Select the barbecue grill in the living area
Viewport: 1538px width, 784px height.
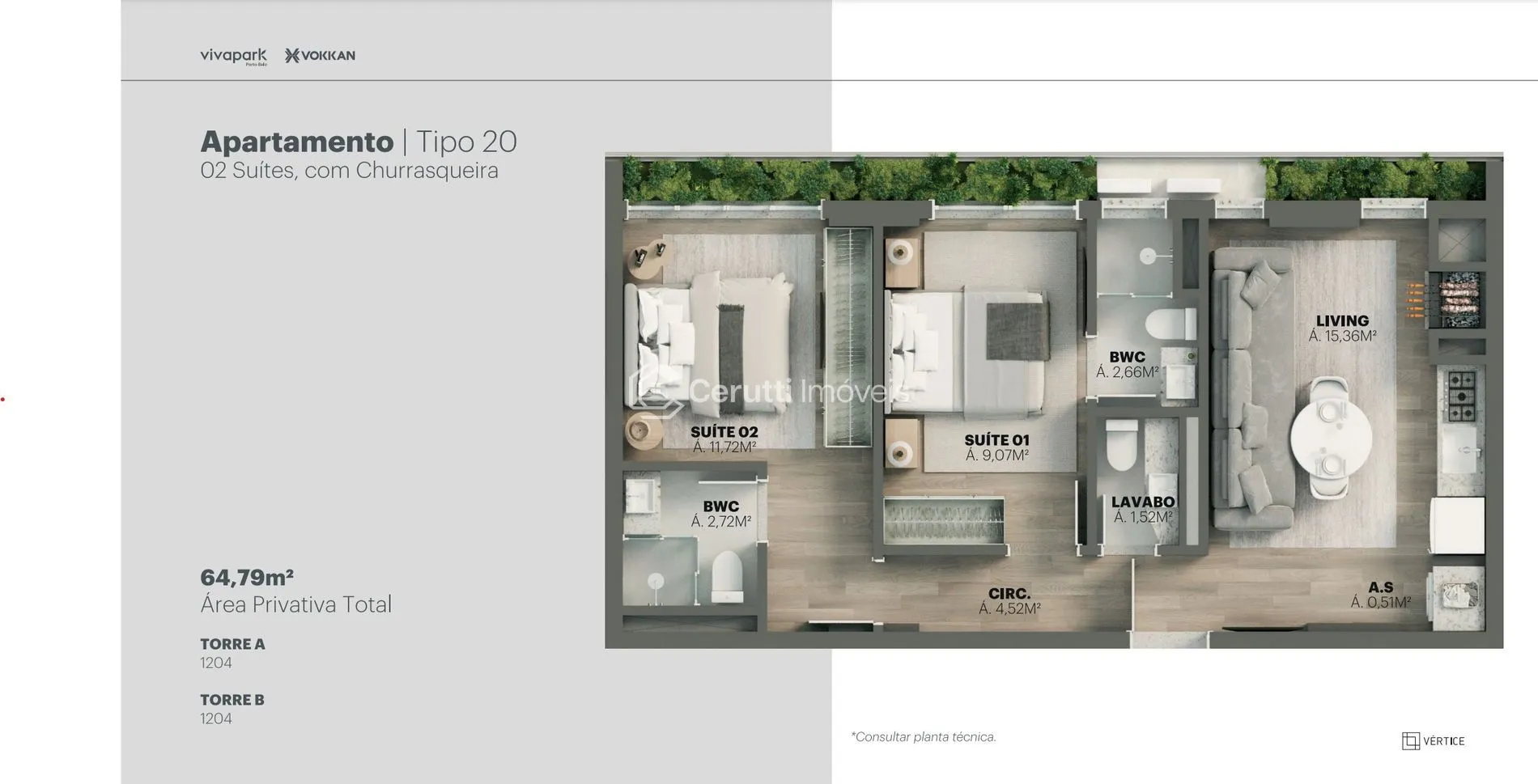[x=1454, y=299]
